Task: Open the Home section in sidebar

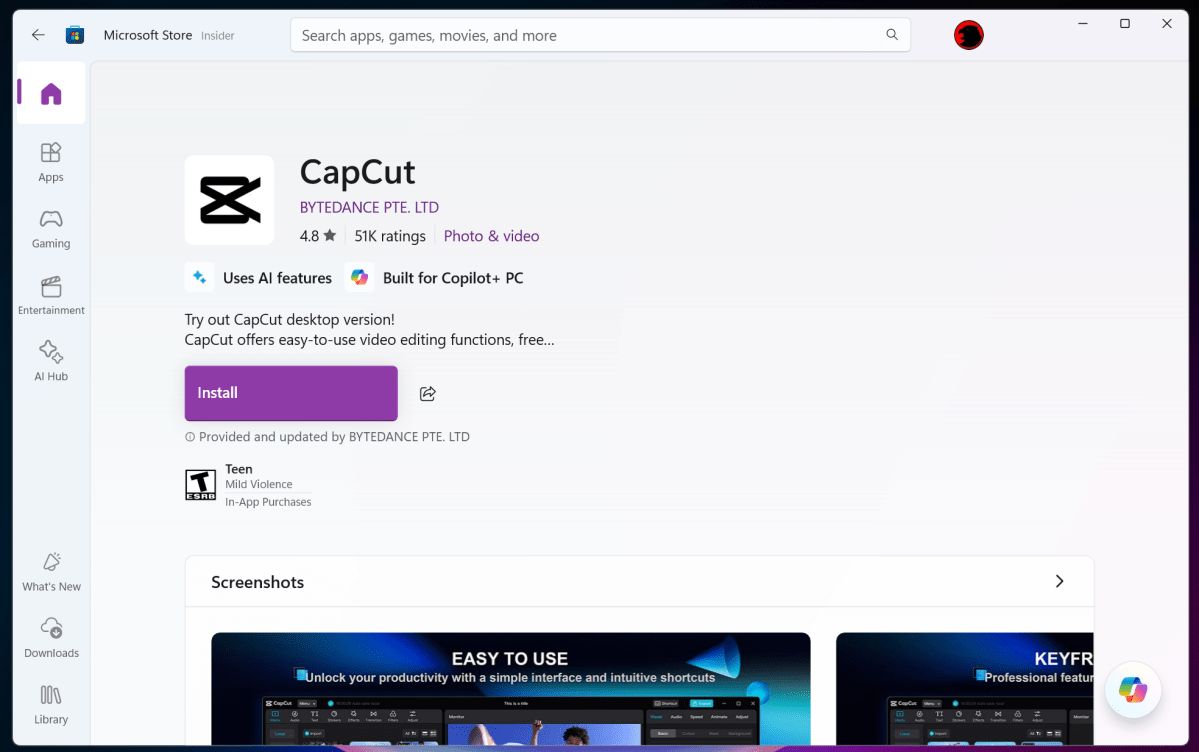Action: [x=51, y=93]
